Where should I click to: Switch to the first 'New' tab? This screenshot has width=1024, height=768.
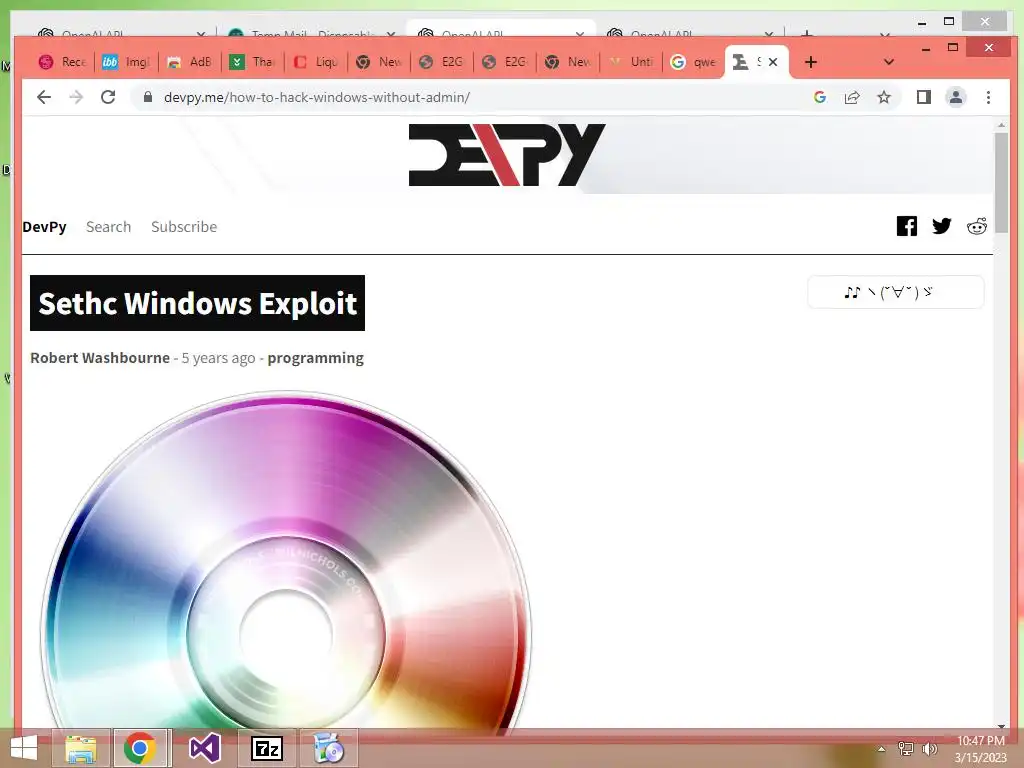(x=379, y=62)
